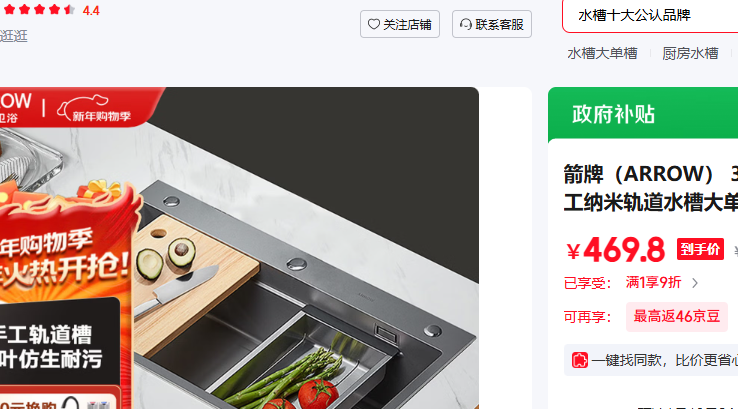This screenshot has height=409, width=738.
Task: Open the 满1享9折 discount details
Action: 653,282
